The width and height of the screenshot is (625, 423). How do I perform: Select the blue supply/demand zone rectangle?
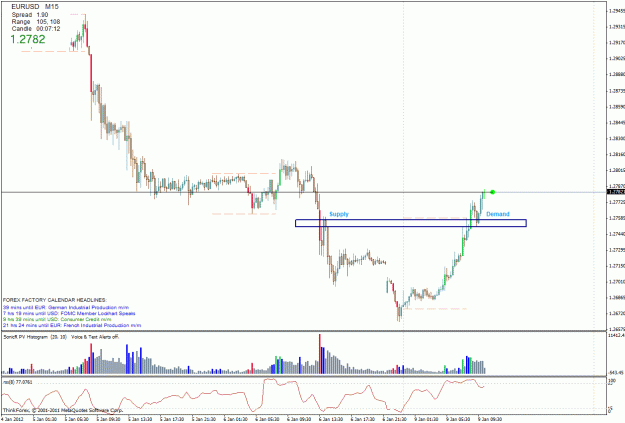pyautogui.click(x=411, y=223)
